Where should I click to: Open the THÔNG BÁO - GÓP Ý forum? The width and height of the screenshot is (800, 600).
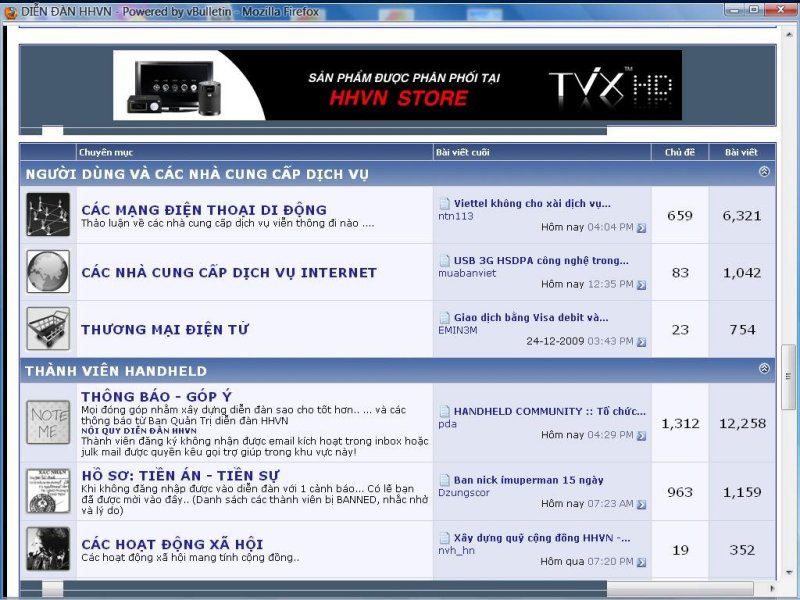pos(156,397)
